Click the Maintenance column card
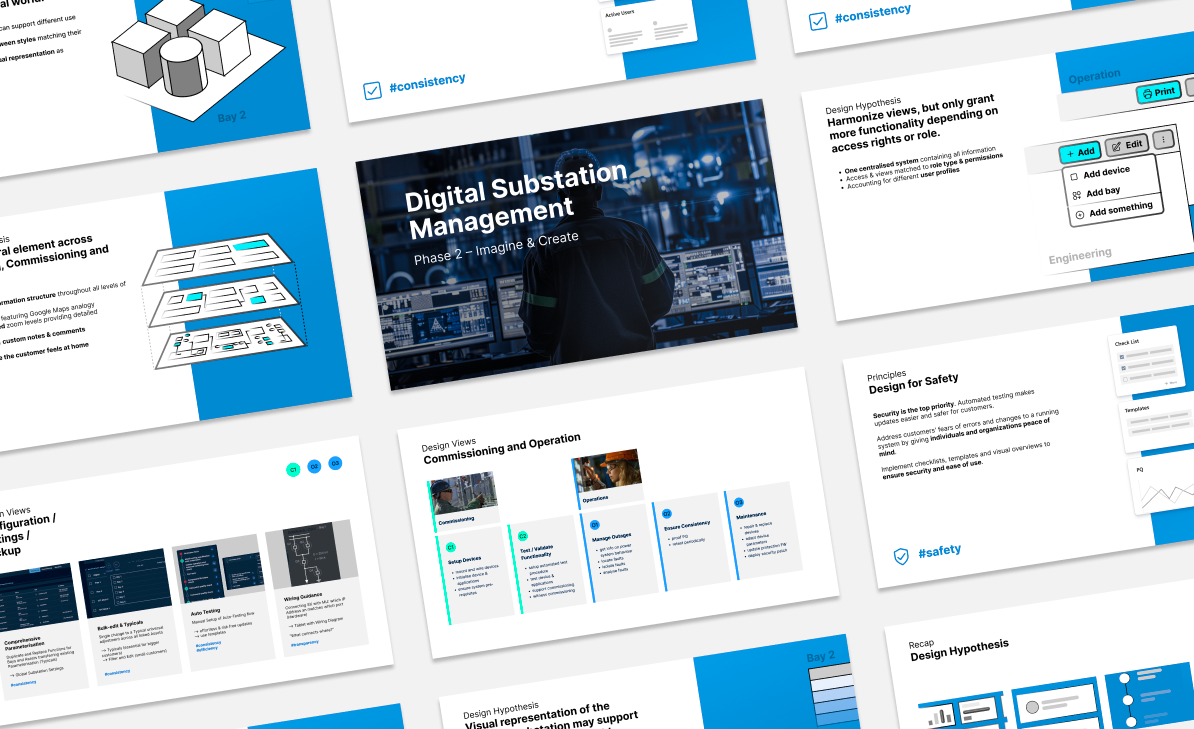1194x729 pixels. pos(763,530)
